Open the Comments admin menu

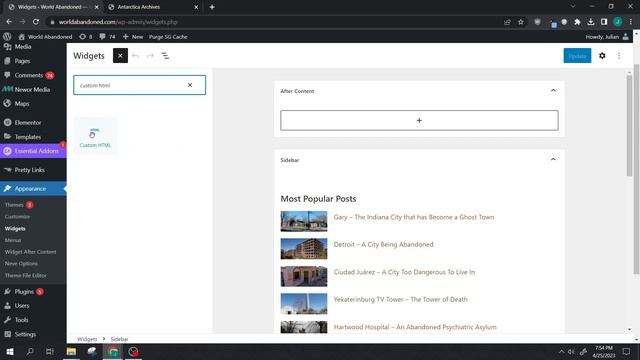[29, 75]
